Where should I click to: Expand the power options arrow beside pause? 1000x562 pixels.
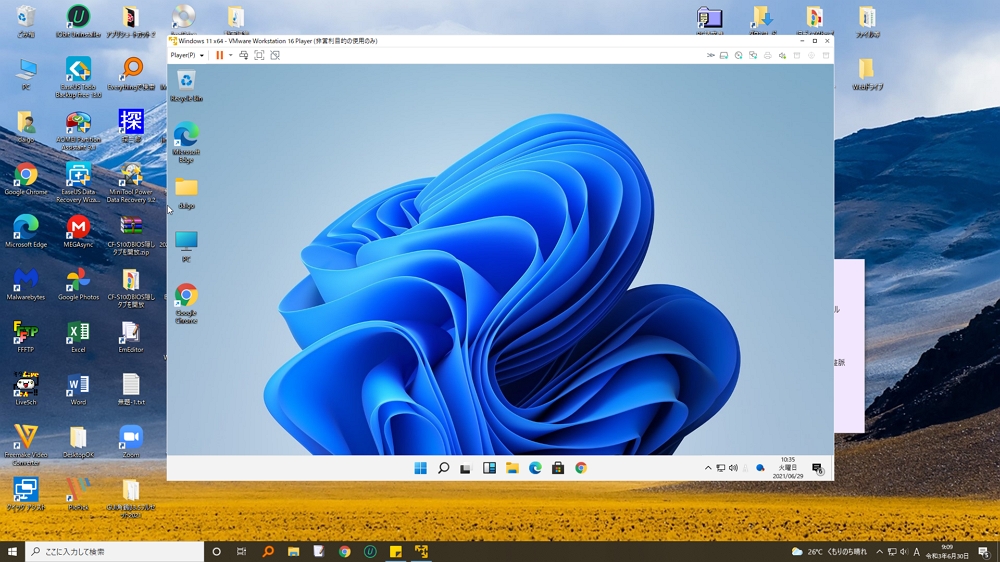(x=230, y=55)
